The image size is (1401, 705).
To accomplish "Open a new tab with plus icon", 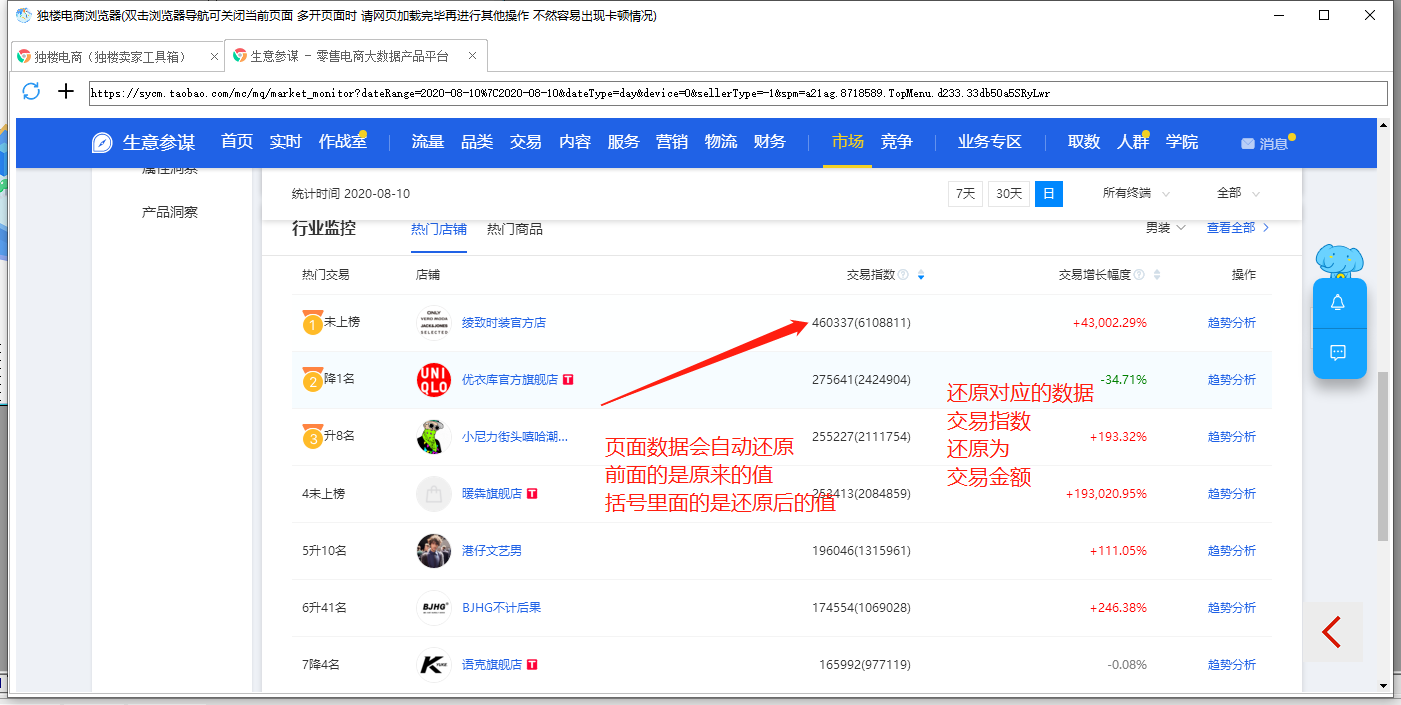I will [x=66, y=92].
